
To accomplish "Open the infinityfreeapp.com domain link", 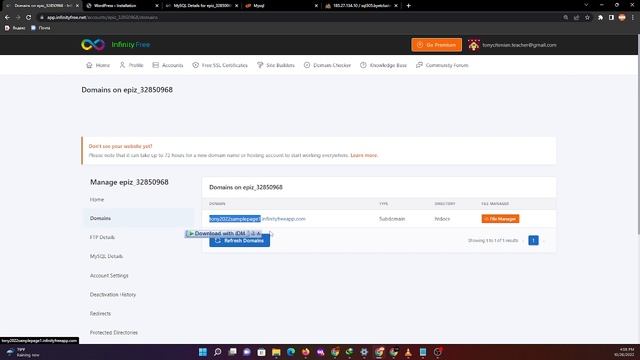I will click(x=257, y=219).
